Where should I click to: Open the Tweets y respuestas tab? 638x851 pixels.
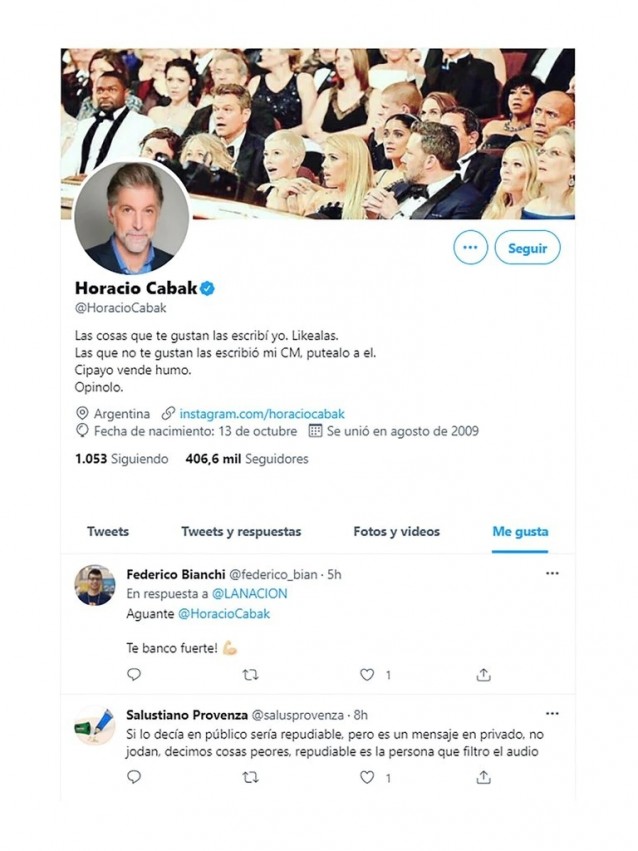tap(241, 531)
